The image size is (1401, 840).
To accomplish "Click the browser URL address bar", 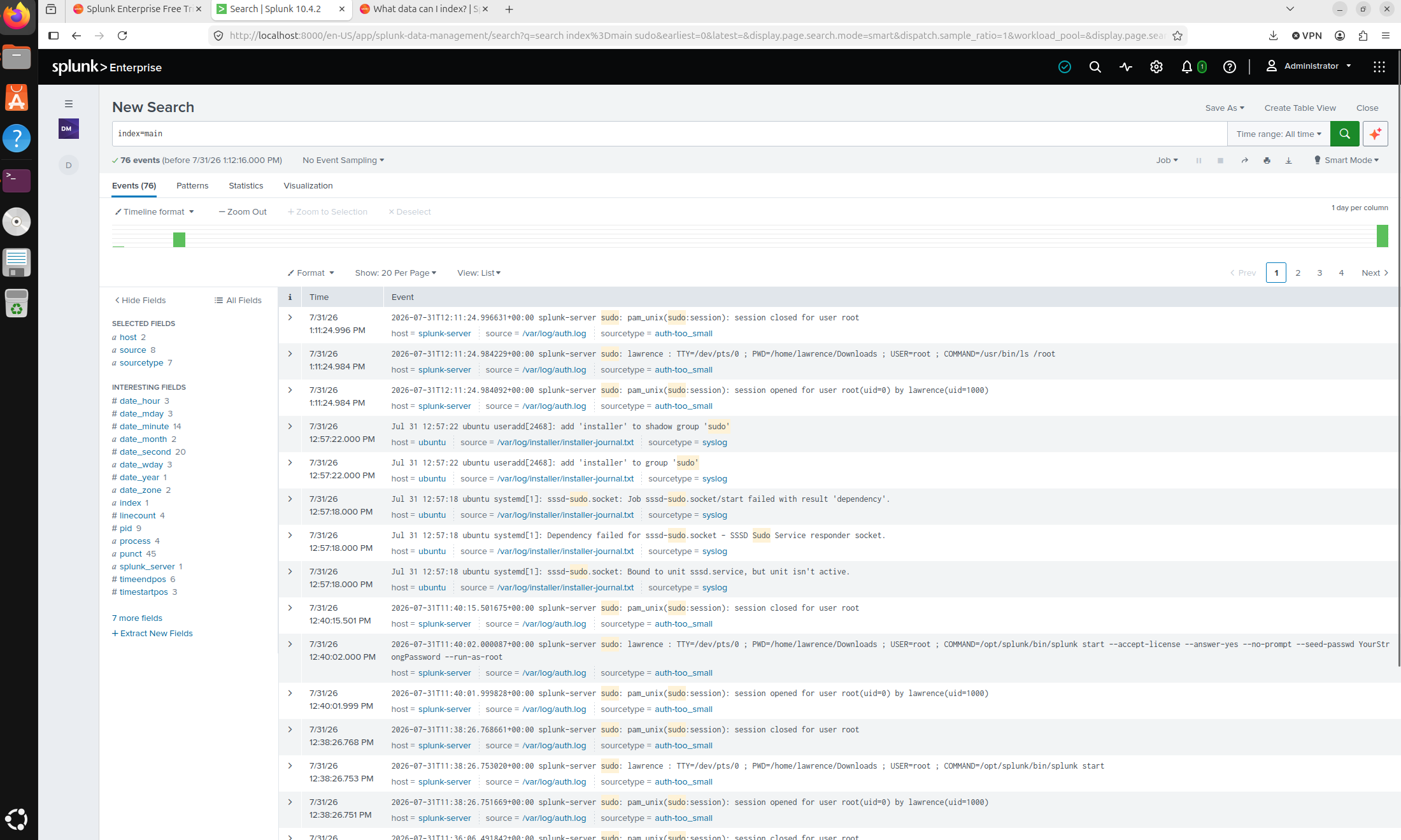I will click(x=697, y=36).
